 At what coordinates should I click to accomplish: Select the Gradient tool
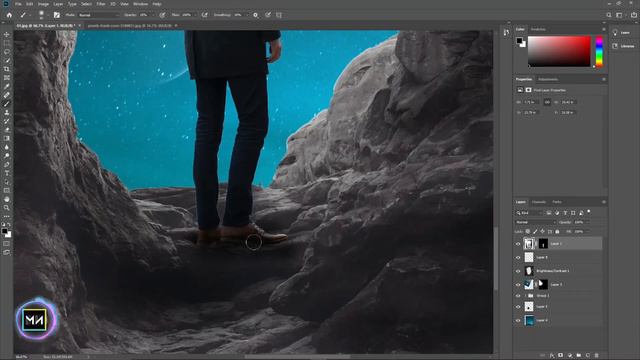tap(7, 138)
